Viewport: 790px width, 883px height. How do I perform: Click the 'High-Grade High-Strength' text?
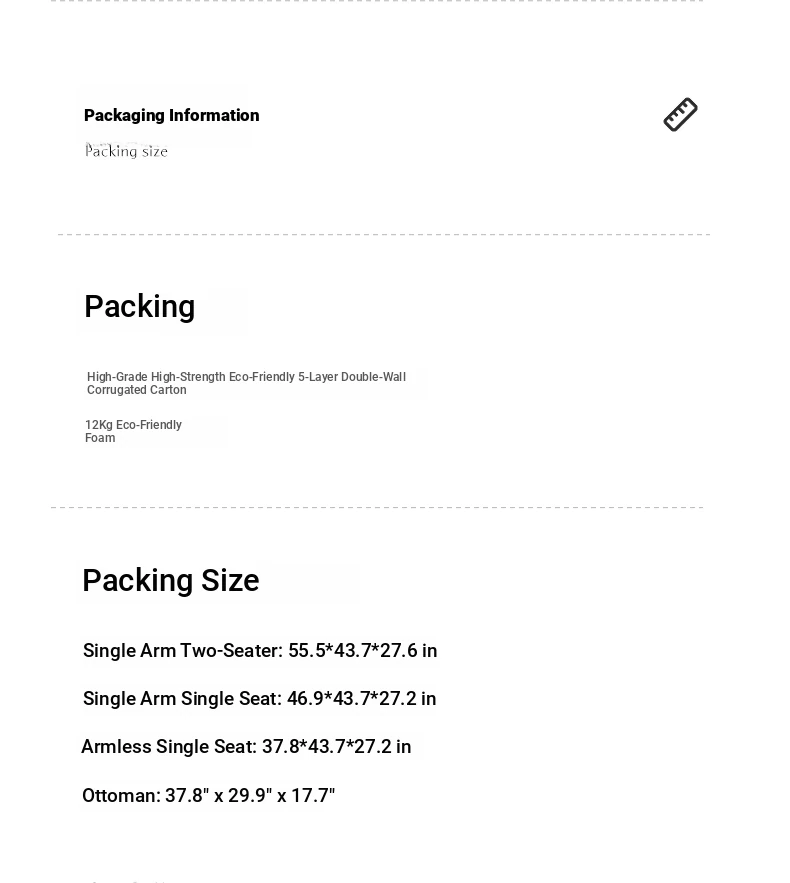(x=156, y=377)
